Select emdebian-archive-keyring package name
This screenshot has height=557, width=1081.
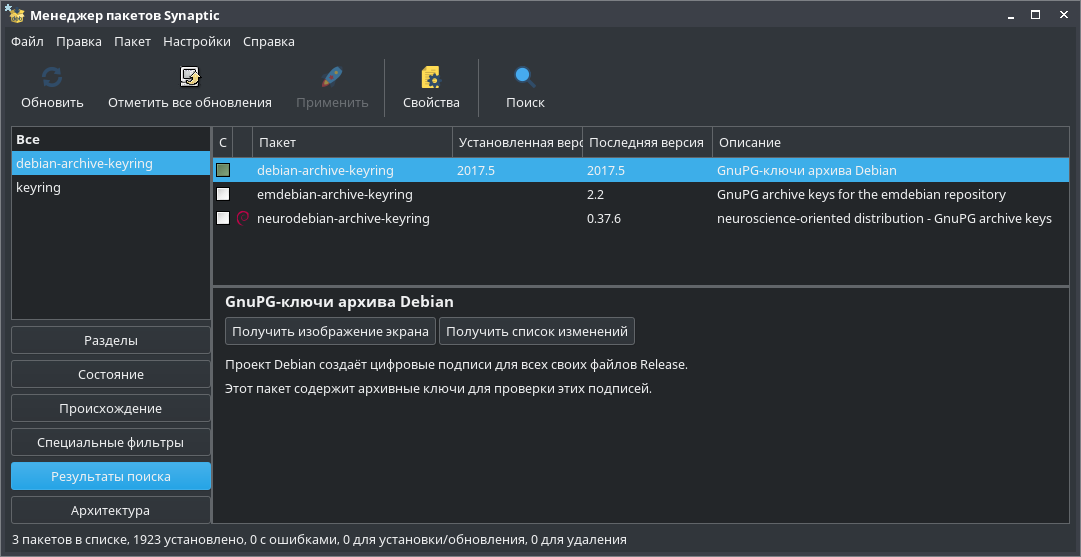[334, 194]
